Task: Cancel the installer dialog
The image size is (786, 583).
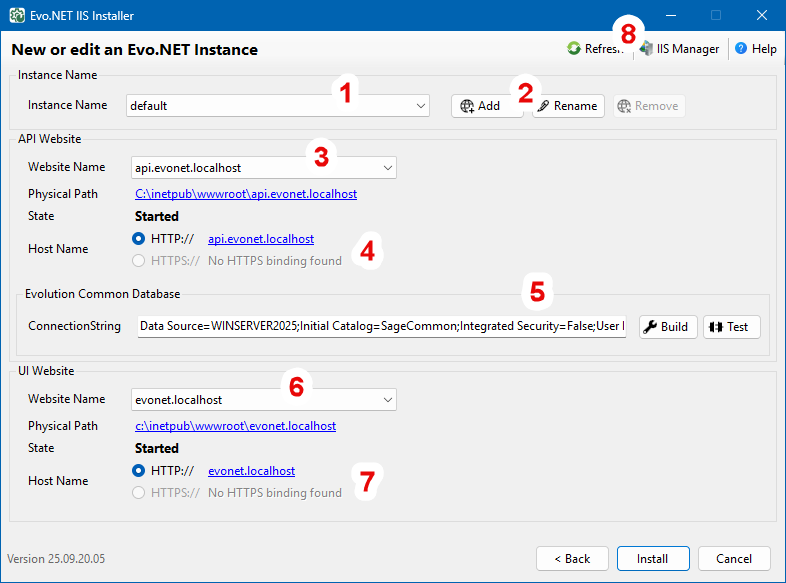Action: tap(734, 558)
